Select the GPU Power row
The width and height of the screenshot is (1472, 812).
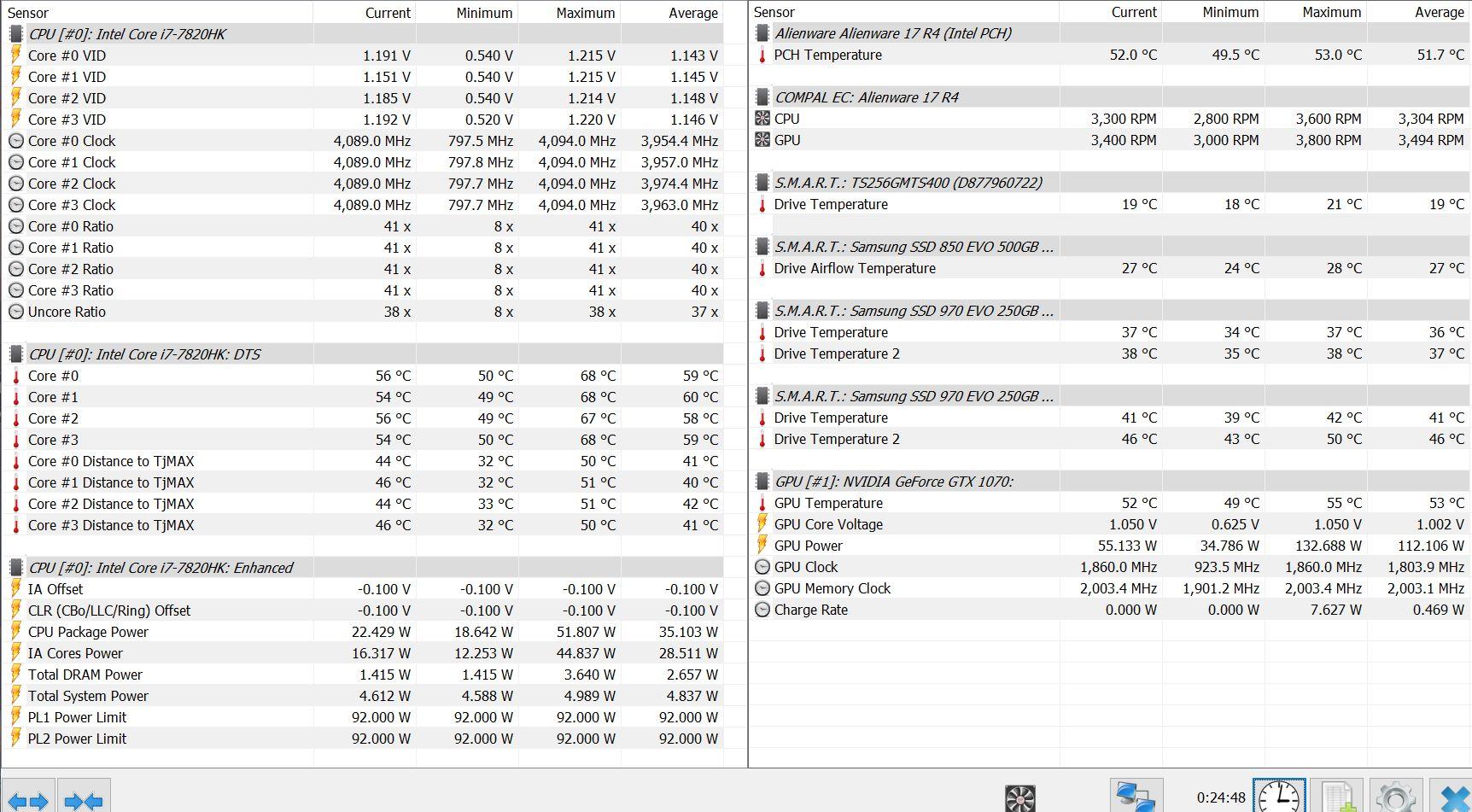(1111, 546)
